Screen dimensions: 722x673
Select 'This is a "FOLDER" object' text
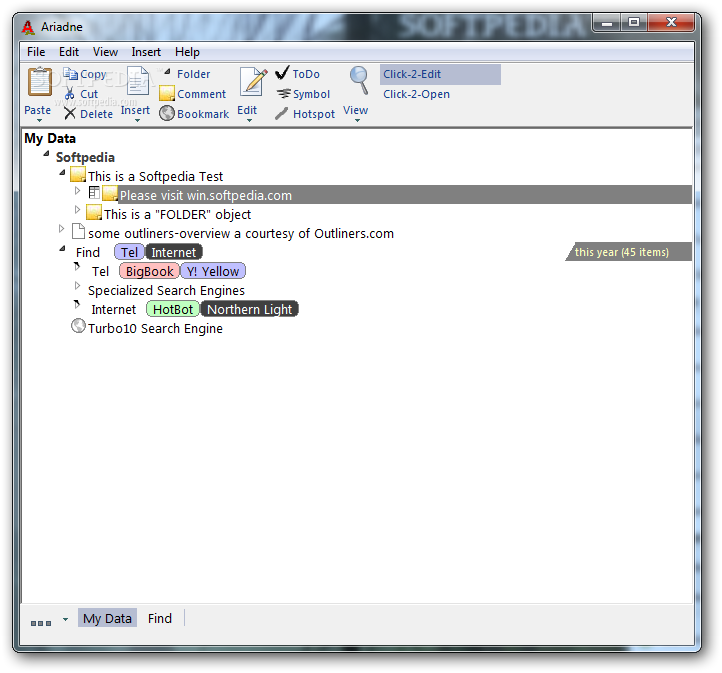click(x=177, y=215)
